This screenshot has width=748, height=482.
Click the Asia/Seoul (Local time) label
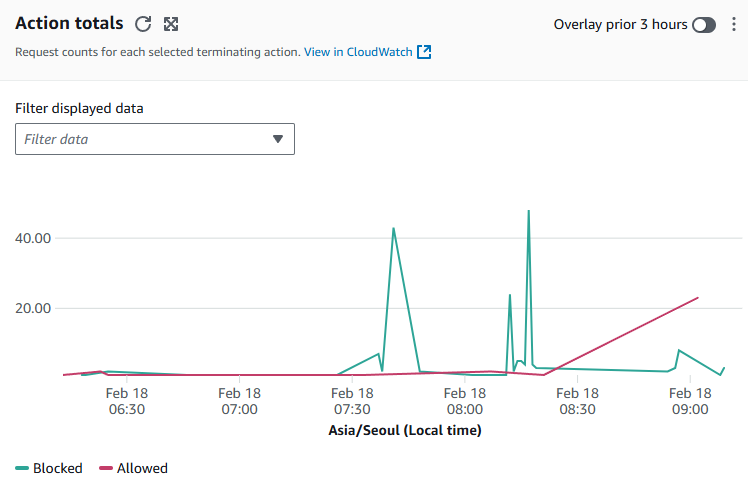(x=405, y=430)
